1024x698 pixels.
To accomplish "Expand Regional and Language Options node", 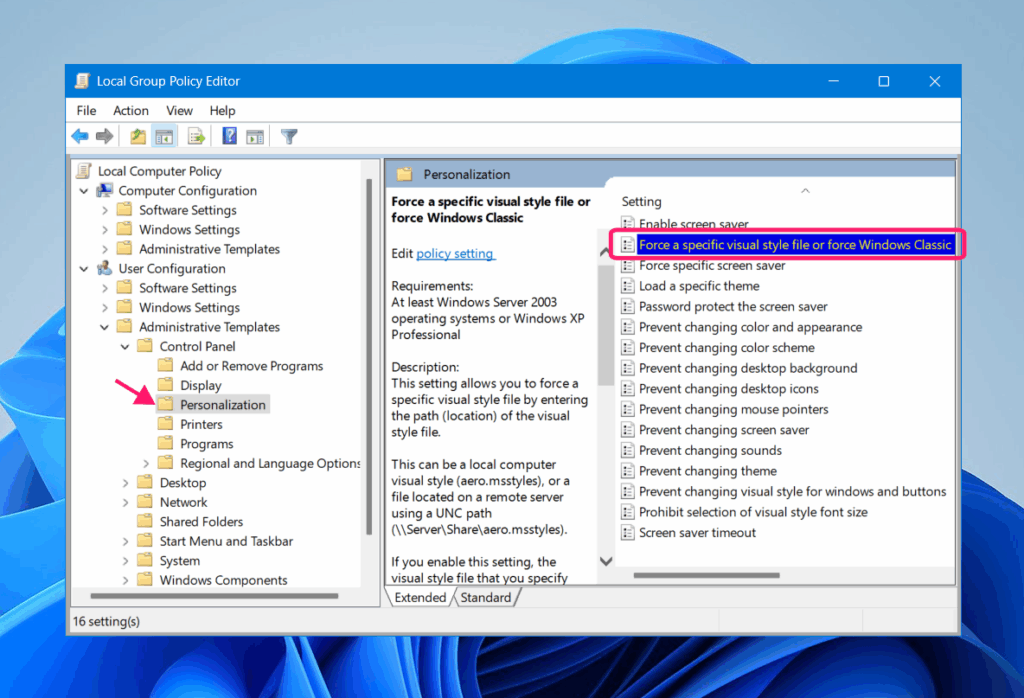I will pos(146,464).
